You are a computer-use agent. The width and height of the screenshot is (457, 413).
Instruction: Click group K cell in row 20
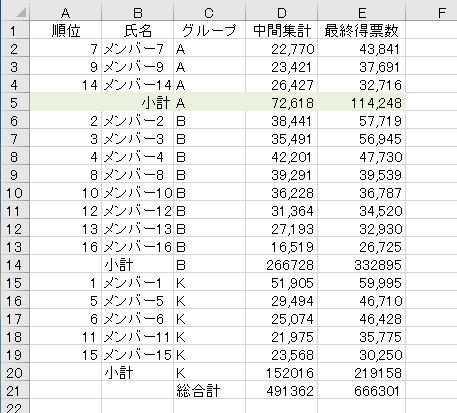pos(209,373)
